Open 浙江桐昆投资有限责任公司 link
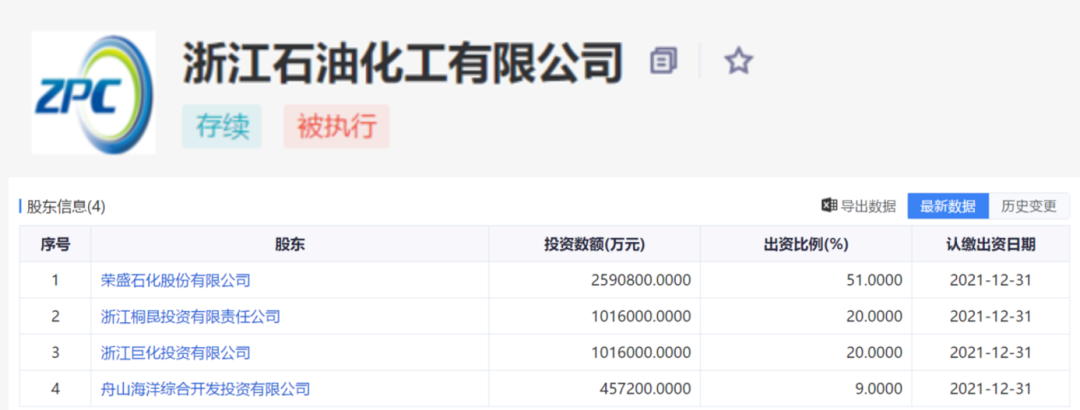This screenshot has height=410, width=1080. [x=190, y=316]
